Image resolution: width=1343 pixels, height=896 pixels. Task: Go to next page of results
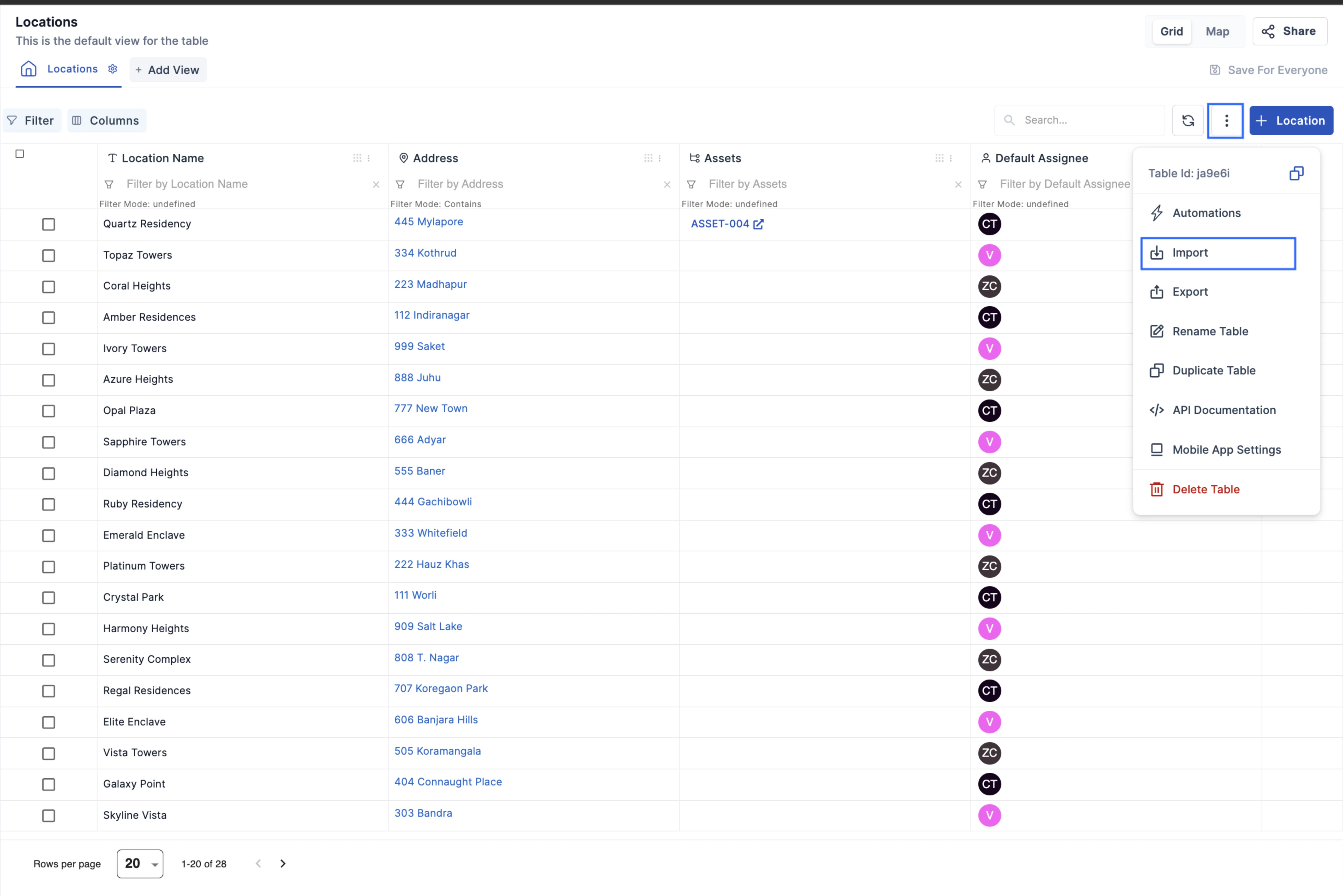(x=282, y=863)
